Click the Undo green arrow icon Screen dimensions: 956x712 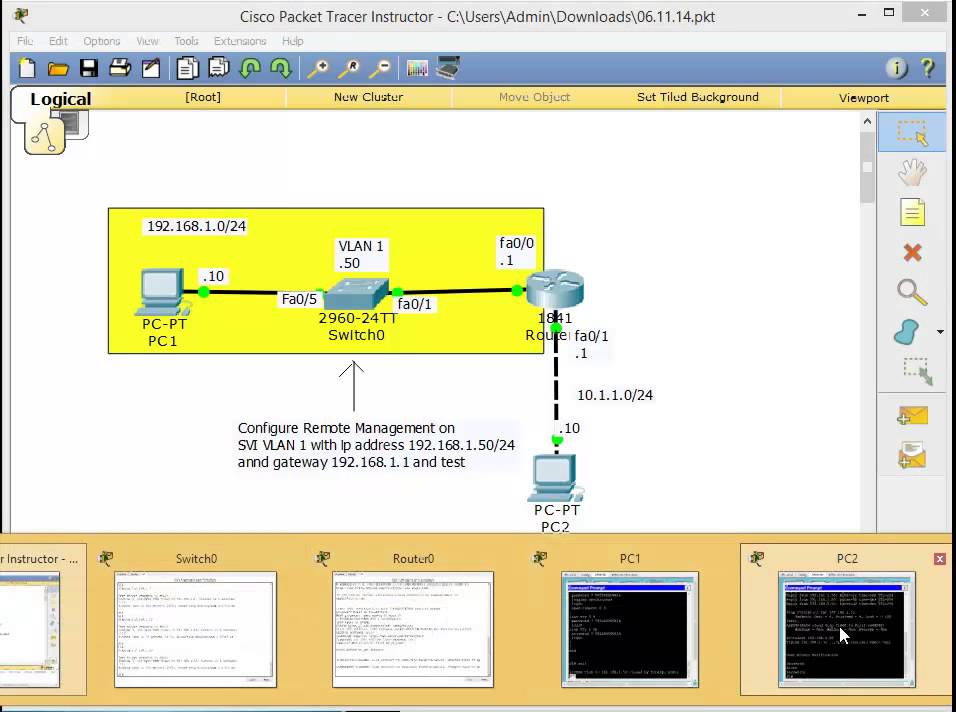250,68
